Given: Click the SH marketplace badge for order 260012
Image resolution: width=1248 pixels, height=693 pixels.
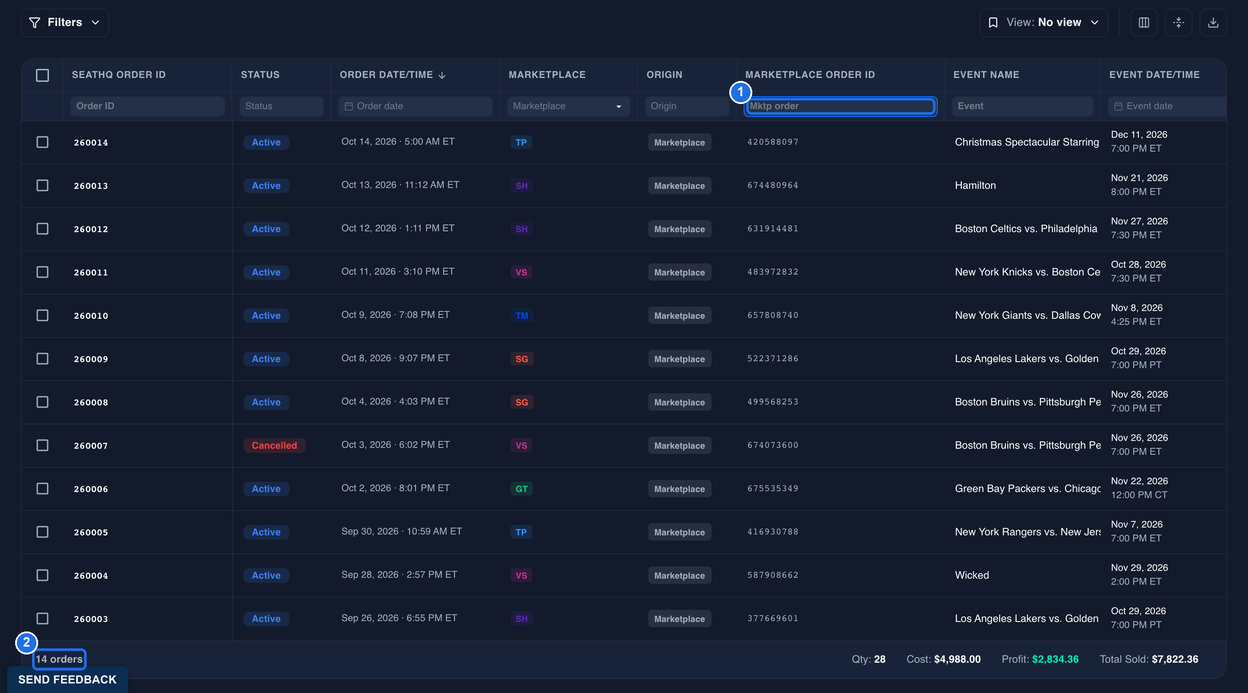Looking at the screenshot, I should click(x=521, y=229).
